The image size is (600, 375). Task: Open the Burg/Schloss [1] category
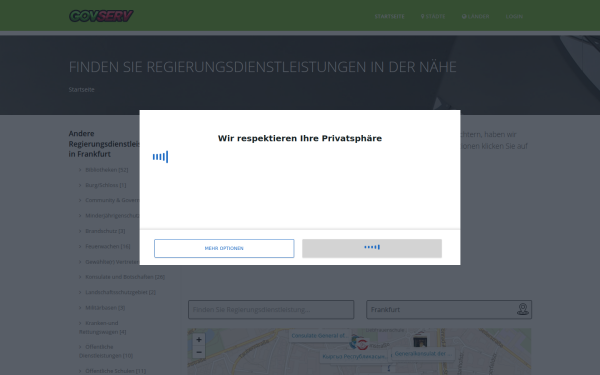105,185
